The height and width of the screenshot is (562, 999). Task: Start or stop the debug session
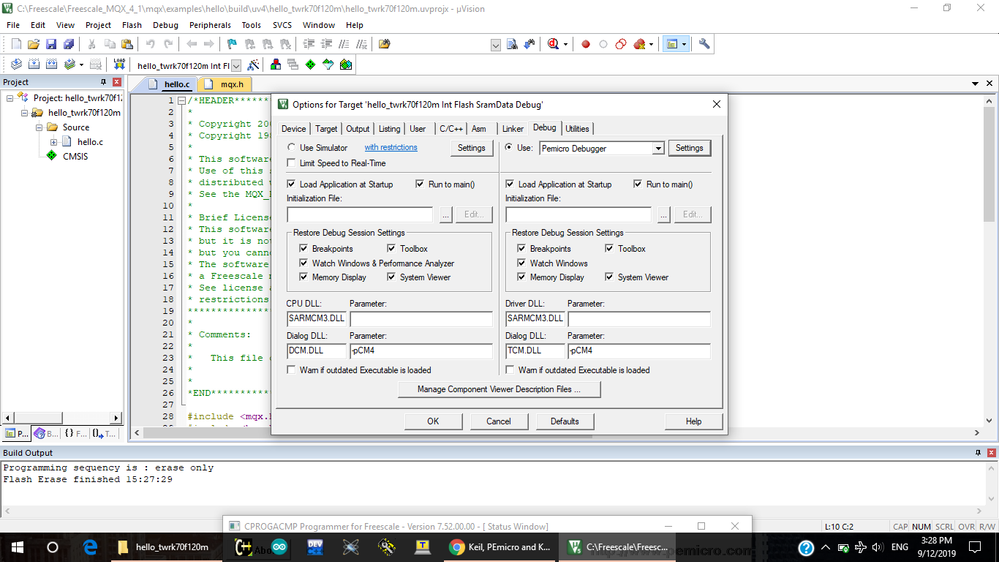[x=553, y=44]
